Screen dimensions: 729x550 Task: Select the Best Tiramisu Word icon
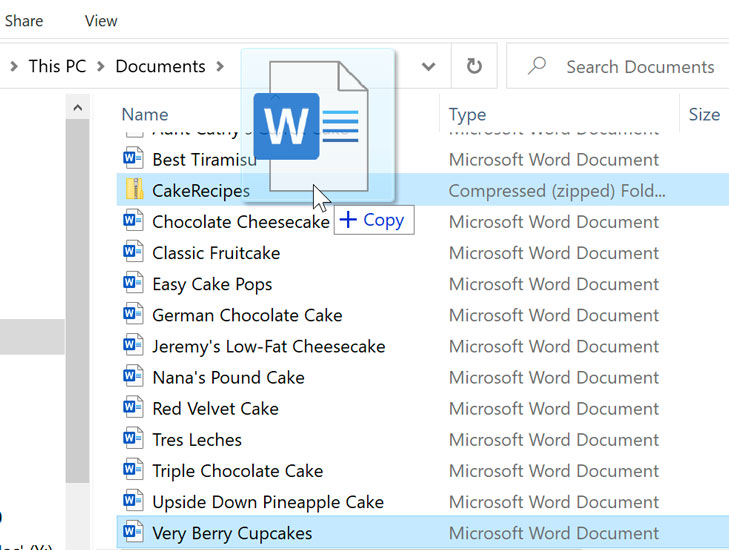click(133, 159)
